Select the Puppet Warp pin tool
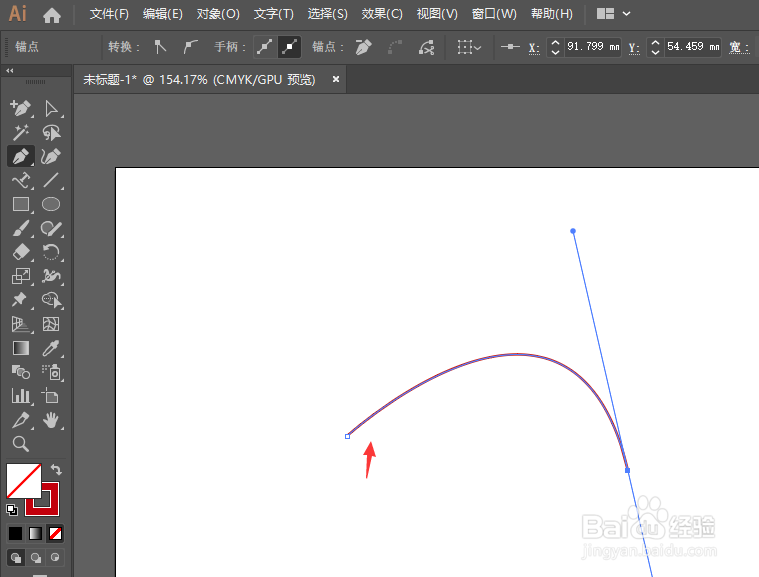The width and height of the screenshot is (759, 577). (x=20, y=300)
